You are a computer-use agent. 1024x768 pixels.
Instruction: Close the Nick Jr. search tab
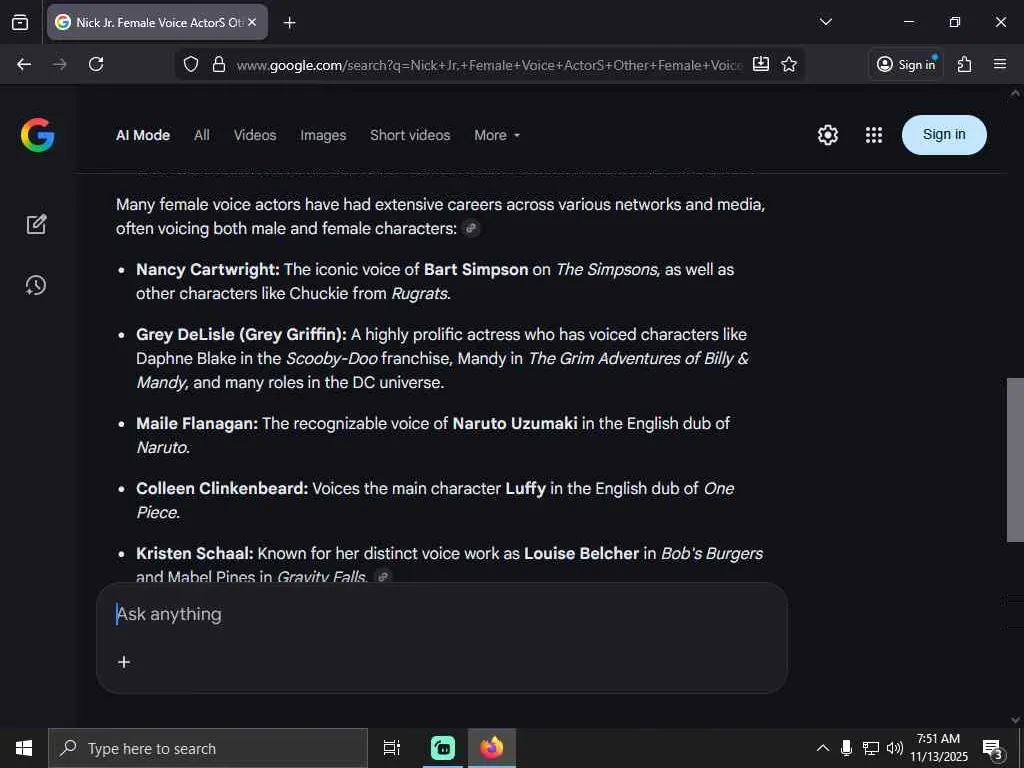pyautogui.click(x=252, y=22)
